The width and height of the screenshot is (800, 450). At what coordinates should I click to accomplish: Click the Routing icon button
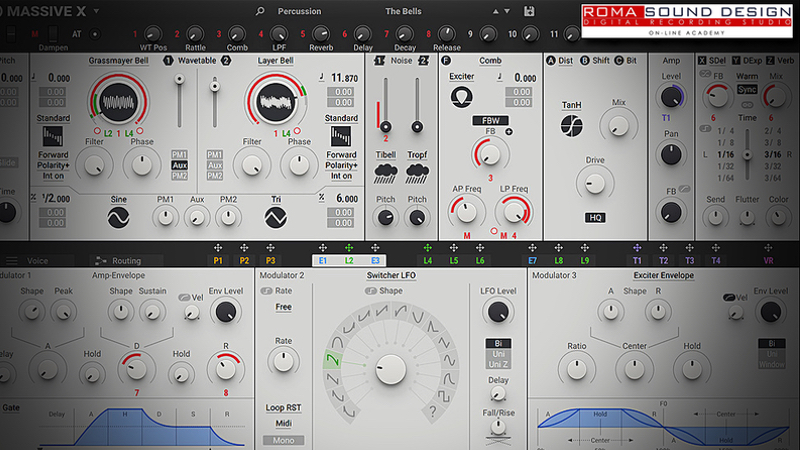pos(101,261)
